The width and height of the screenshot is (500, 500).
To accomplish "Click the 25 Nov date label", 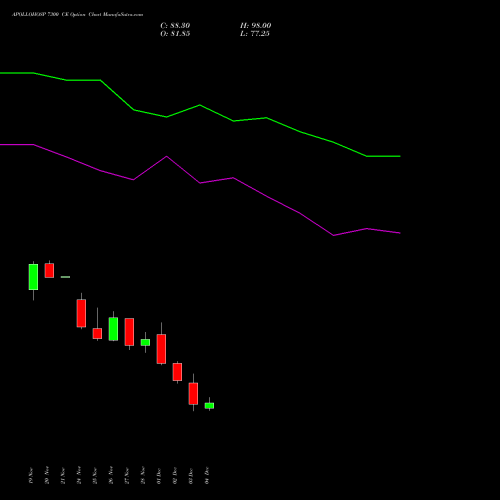I will point(95,476).
